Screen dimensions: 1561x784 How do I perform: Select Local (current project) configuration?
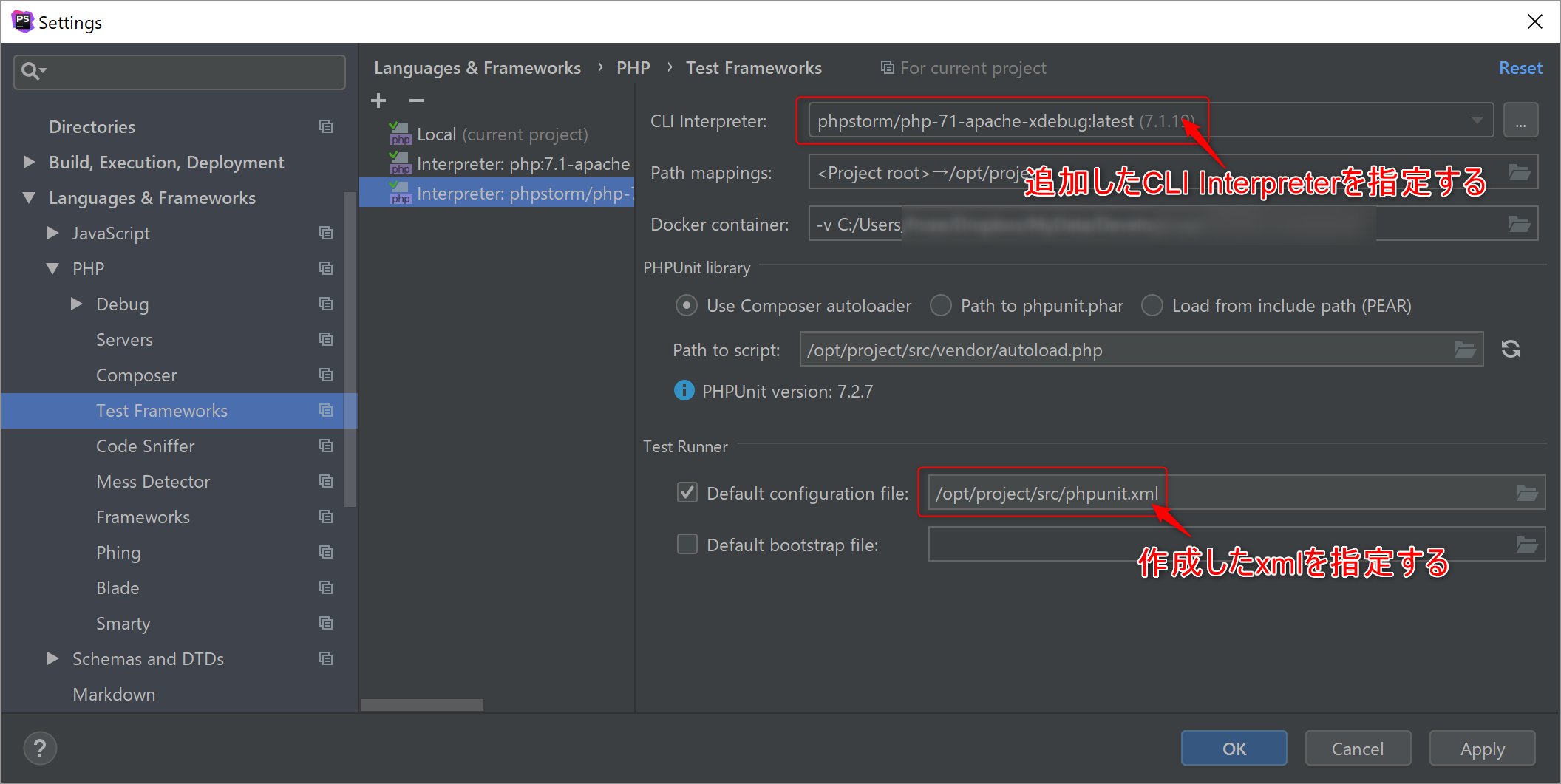pos(497,134)
